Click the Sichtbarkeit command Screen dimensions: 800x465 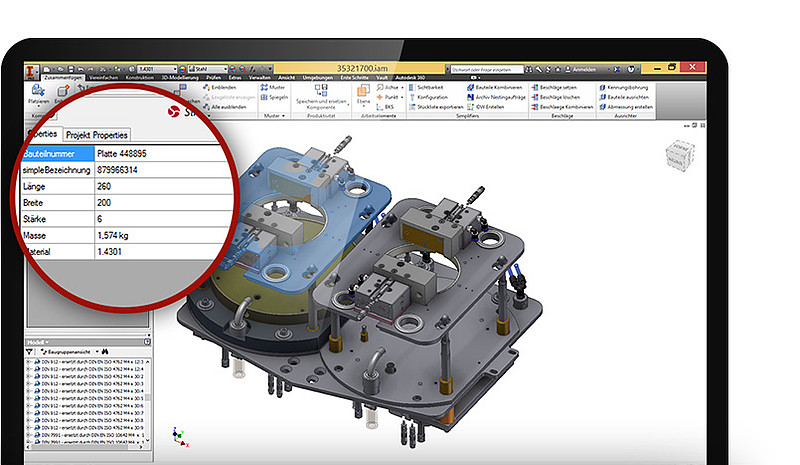[x=426, y=88]
